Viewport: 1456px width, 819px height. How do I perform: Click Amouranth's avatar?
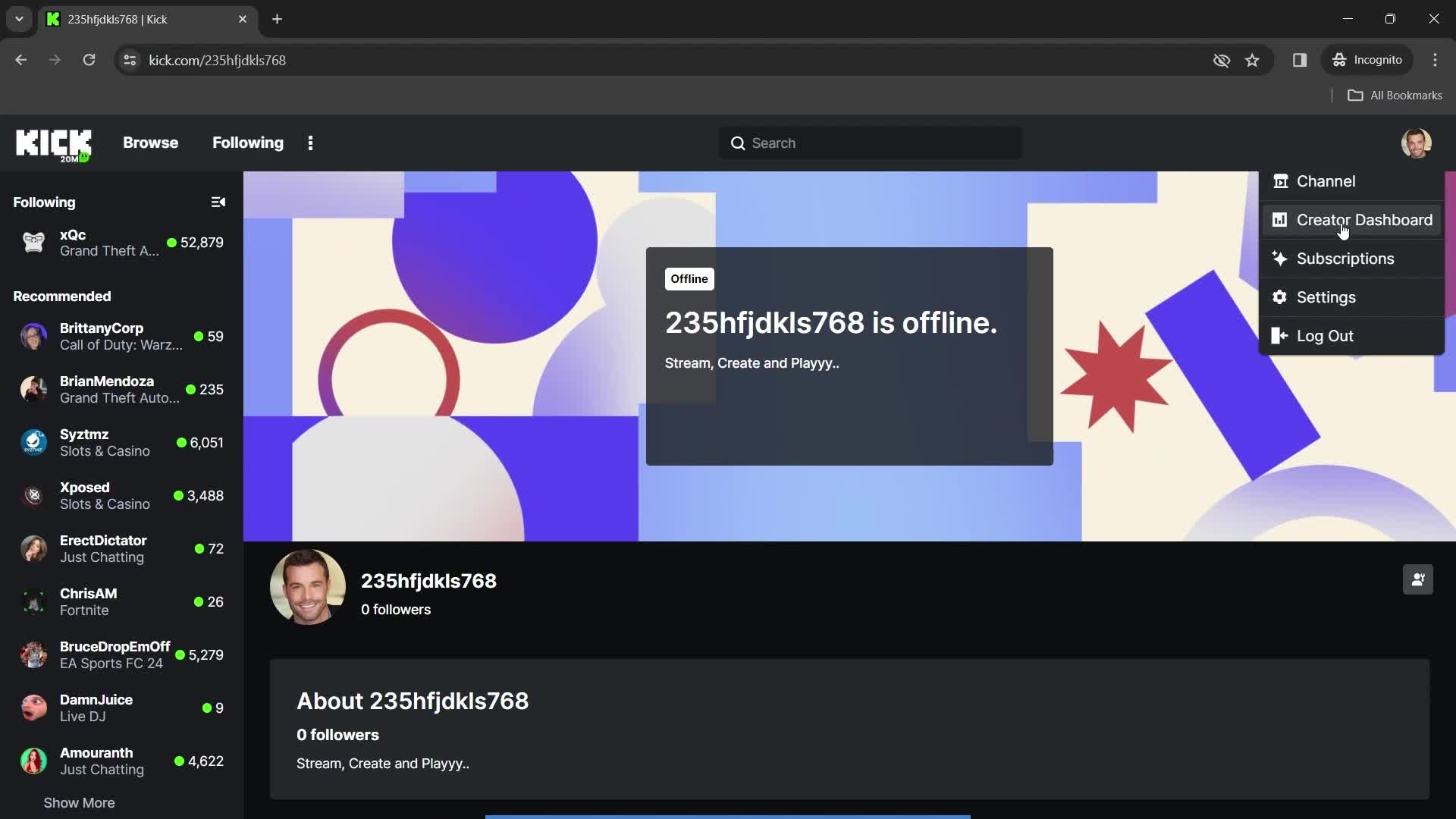pos(33,761)
